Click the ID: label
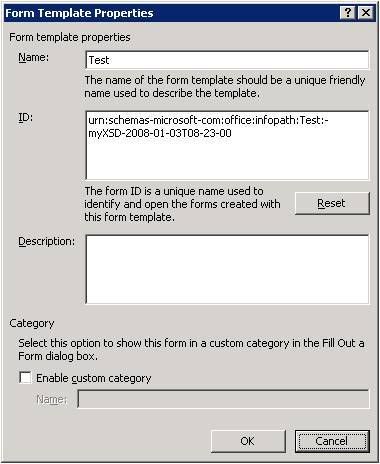Viewport: 380px width, 464px height. click(x=25, y=117)
